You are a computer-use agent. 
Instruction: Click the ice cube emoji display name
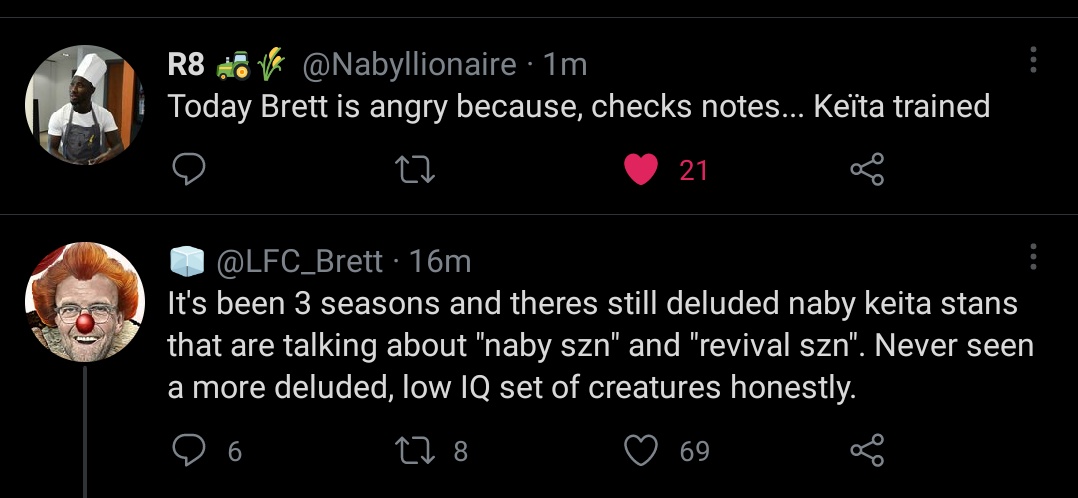click(186, 261)
